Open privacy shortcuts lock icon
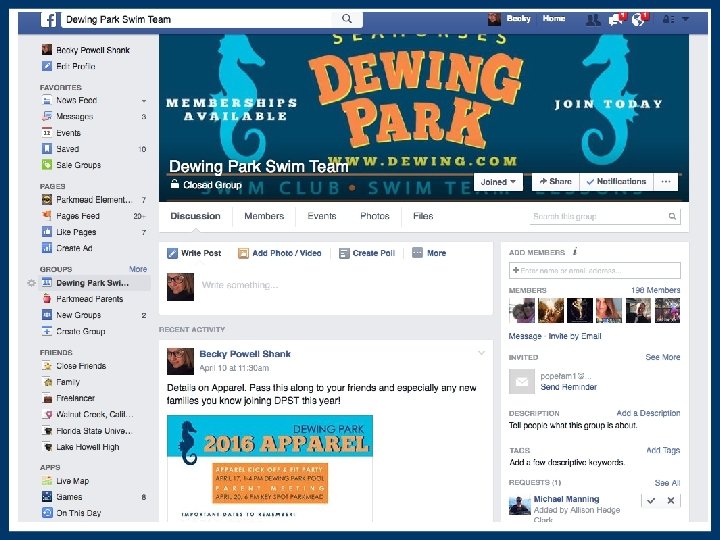The width and height of the screenshot is (720, 540). [x=668, y=20]
